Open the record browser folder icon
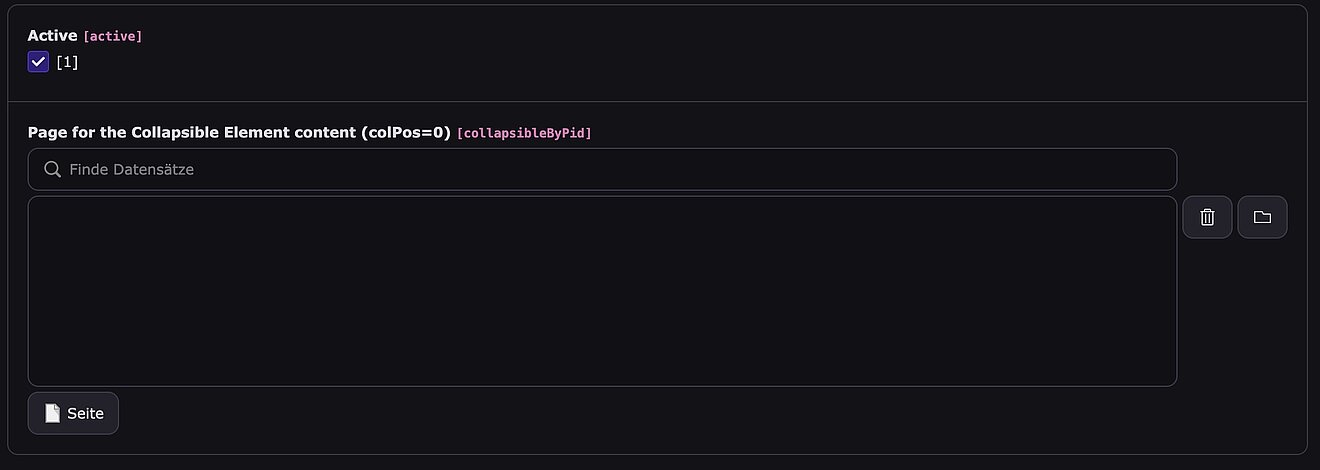 tap(1262, 217)
